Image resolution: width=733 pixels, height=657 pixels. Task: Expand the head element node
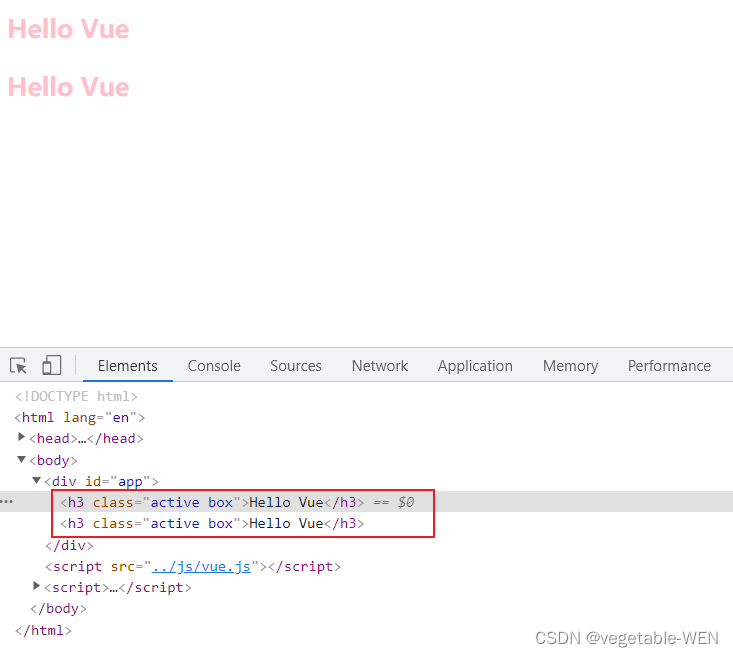pyautogui.click(x=21, y=437)
